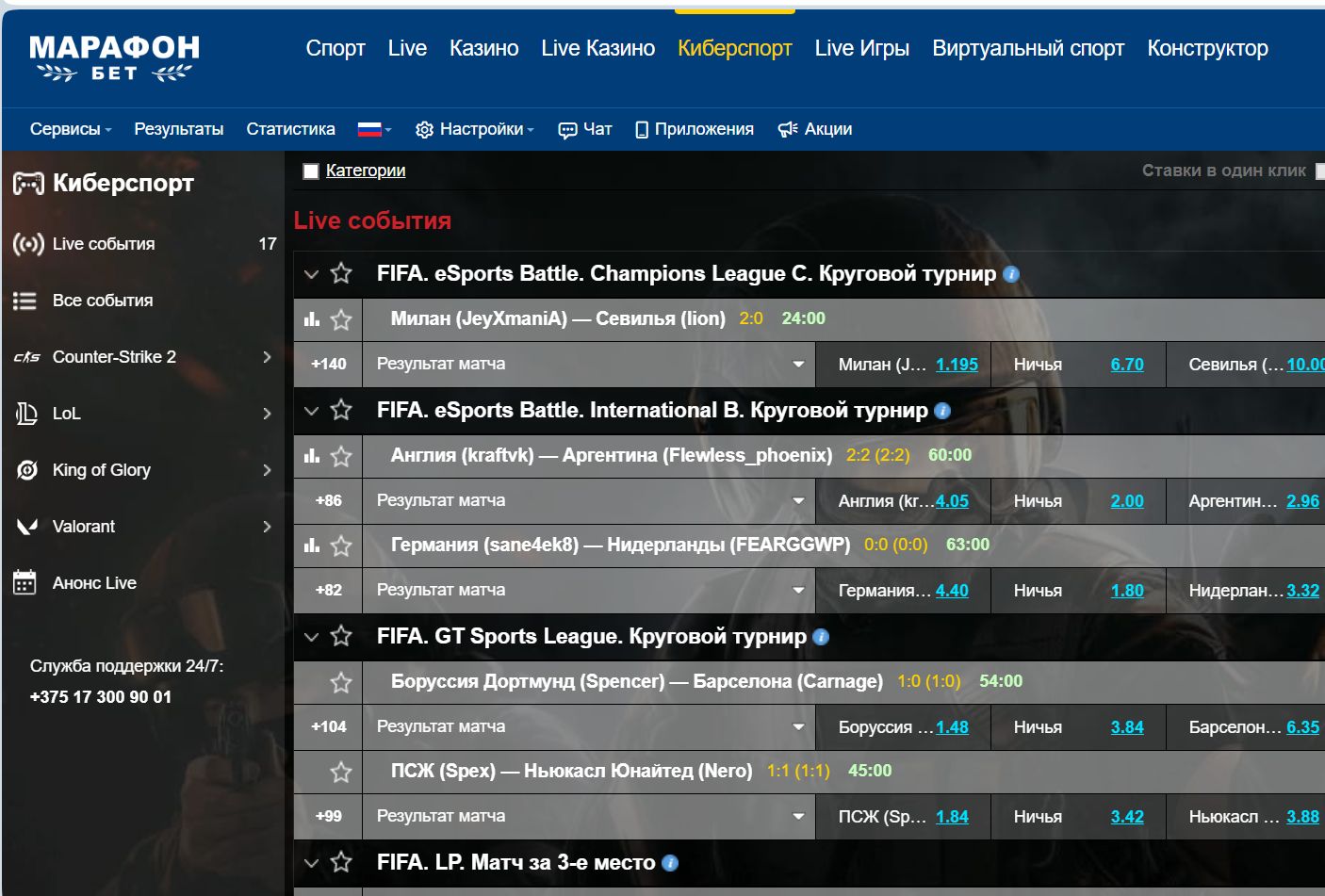Open the Live Игры section
Screen dimensions: 1325x896
pos(862,48)
